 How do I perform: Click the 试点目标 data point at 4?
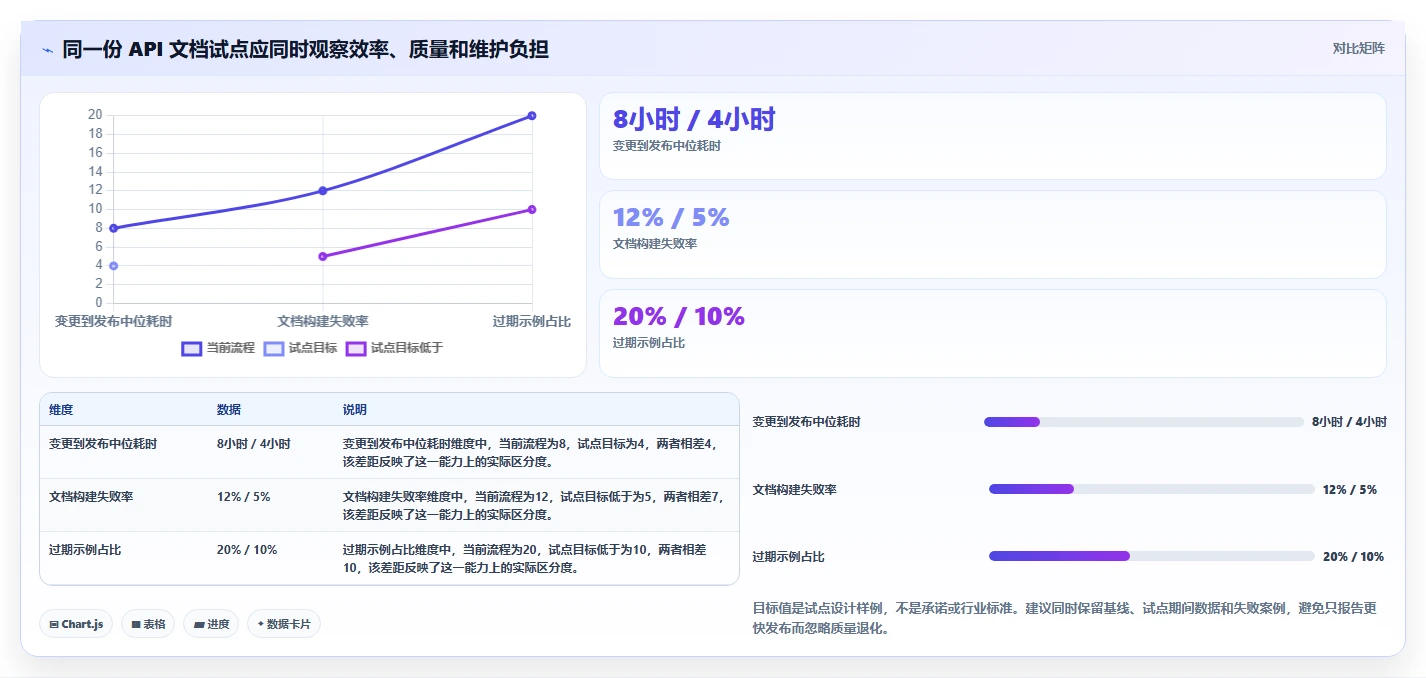(x=114, y=266)
